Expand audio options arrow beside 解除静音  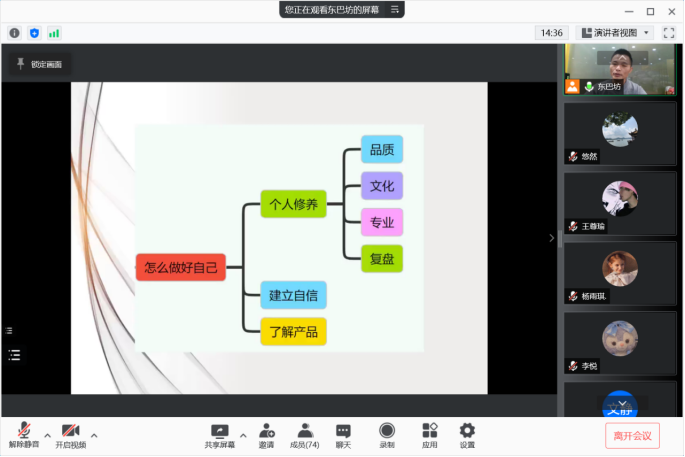(x=47, y=435)
